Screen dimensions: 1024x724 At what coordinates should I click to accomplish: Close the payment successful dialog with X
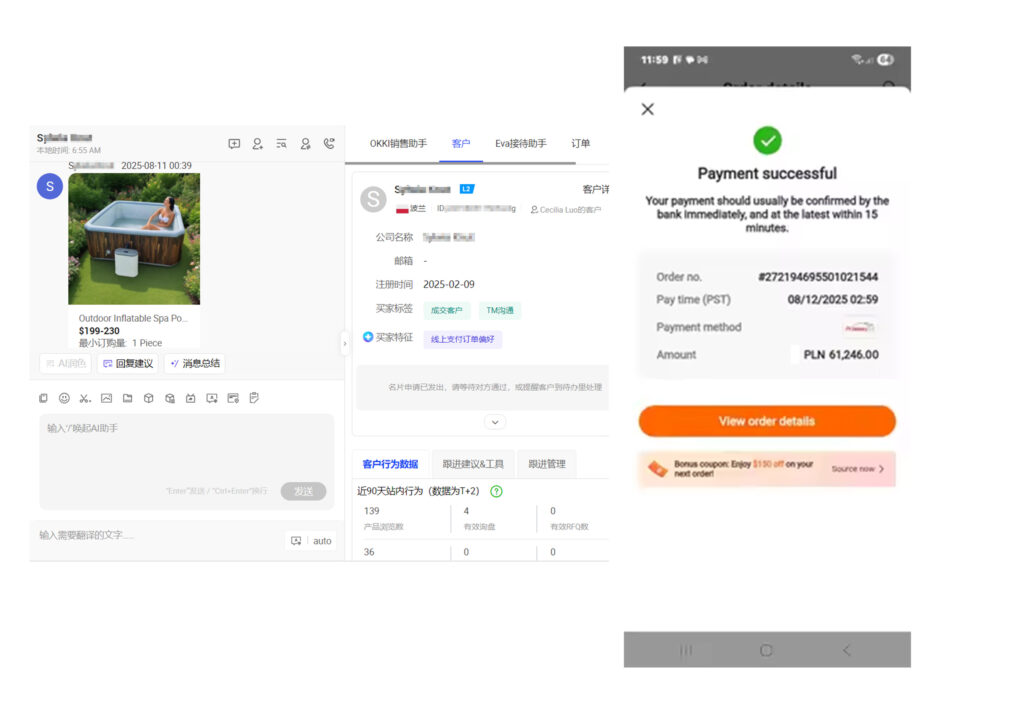pos(647,109)
